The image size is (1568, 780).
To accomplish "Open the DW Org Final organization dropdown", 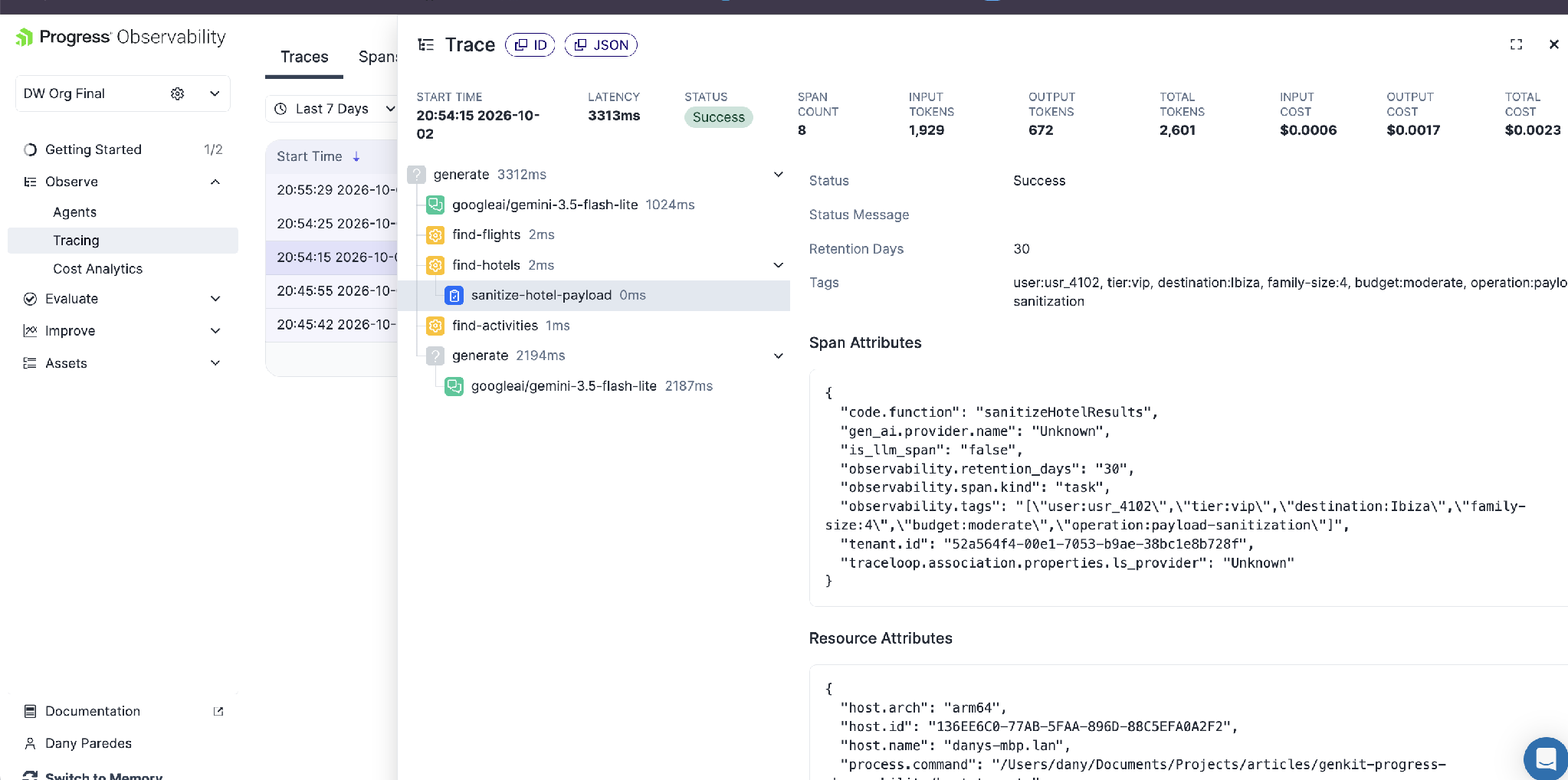I will tap(215, 93).
